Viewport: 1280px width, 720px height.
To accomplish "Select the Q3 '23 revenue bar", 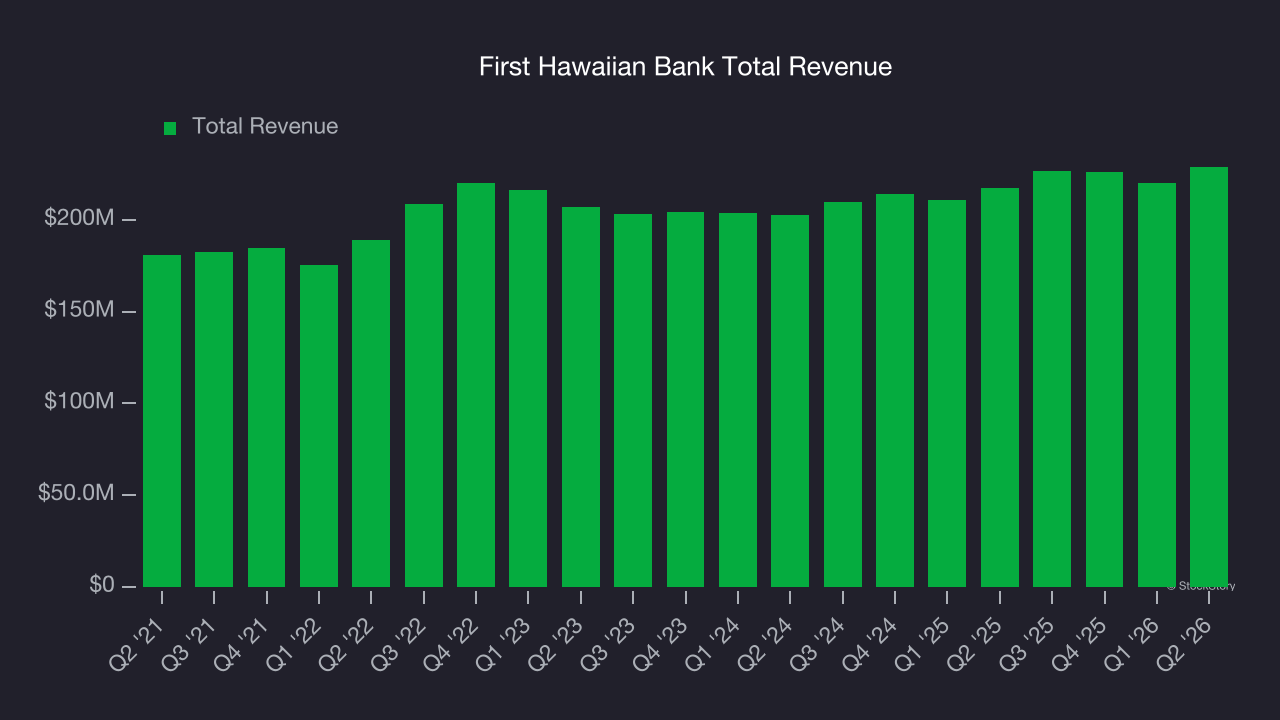I will (x=633, y=400).
